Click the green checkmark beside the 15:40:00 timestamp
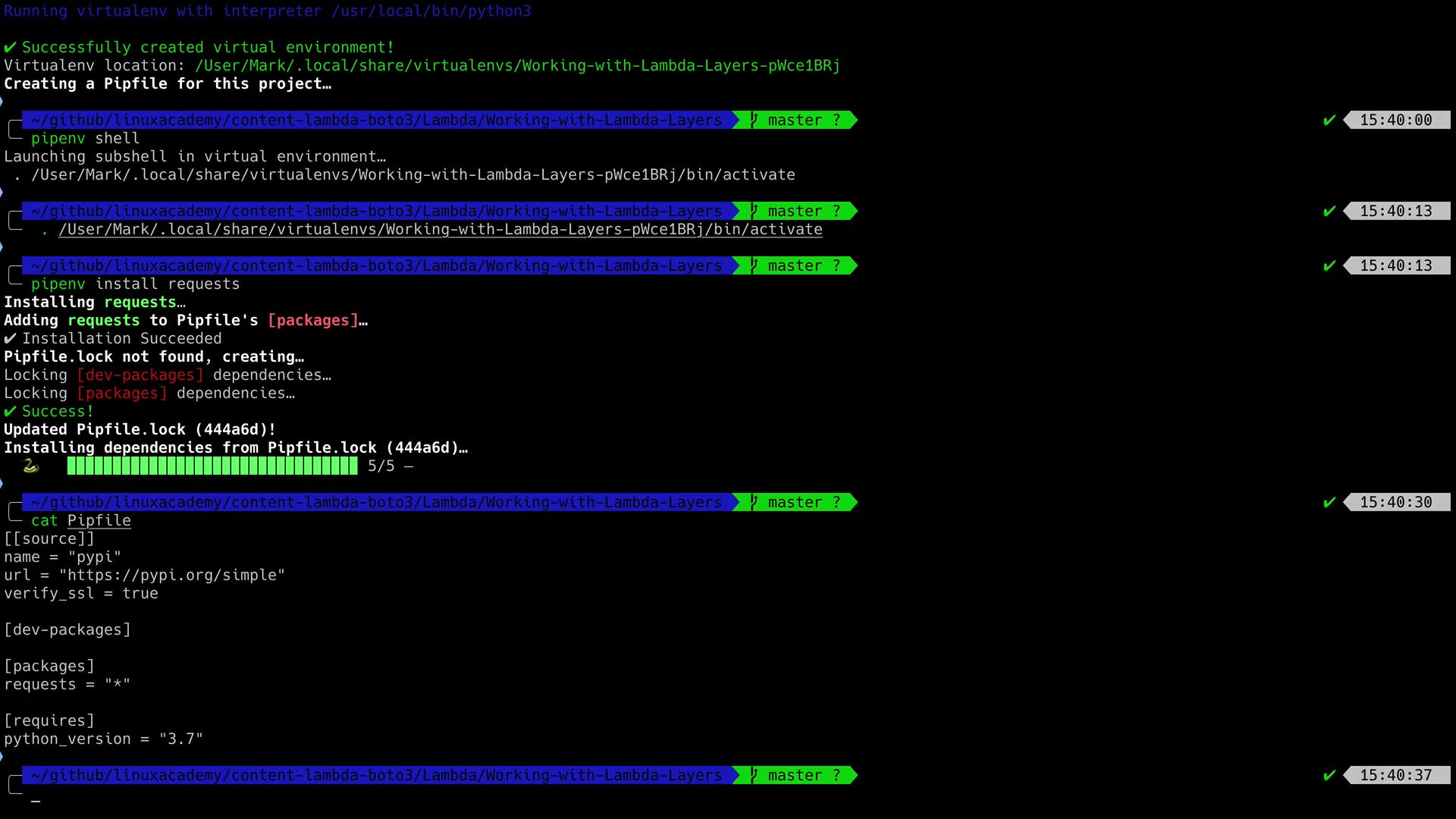 point(1329,121)
